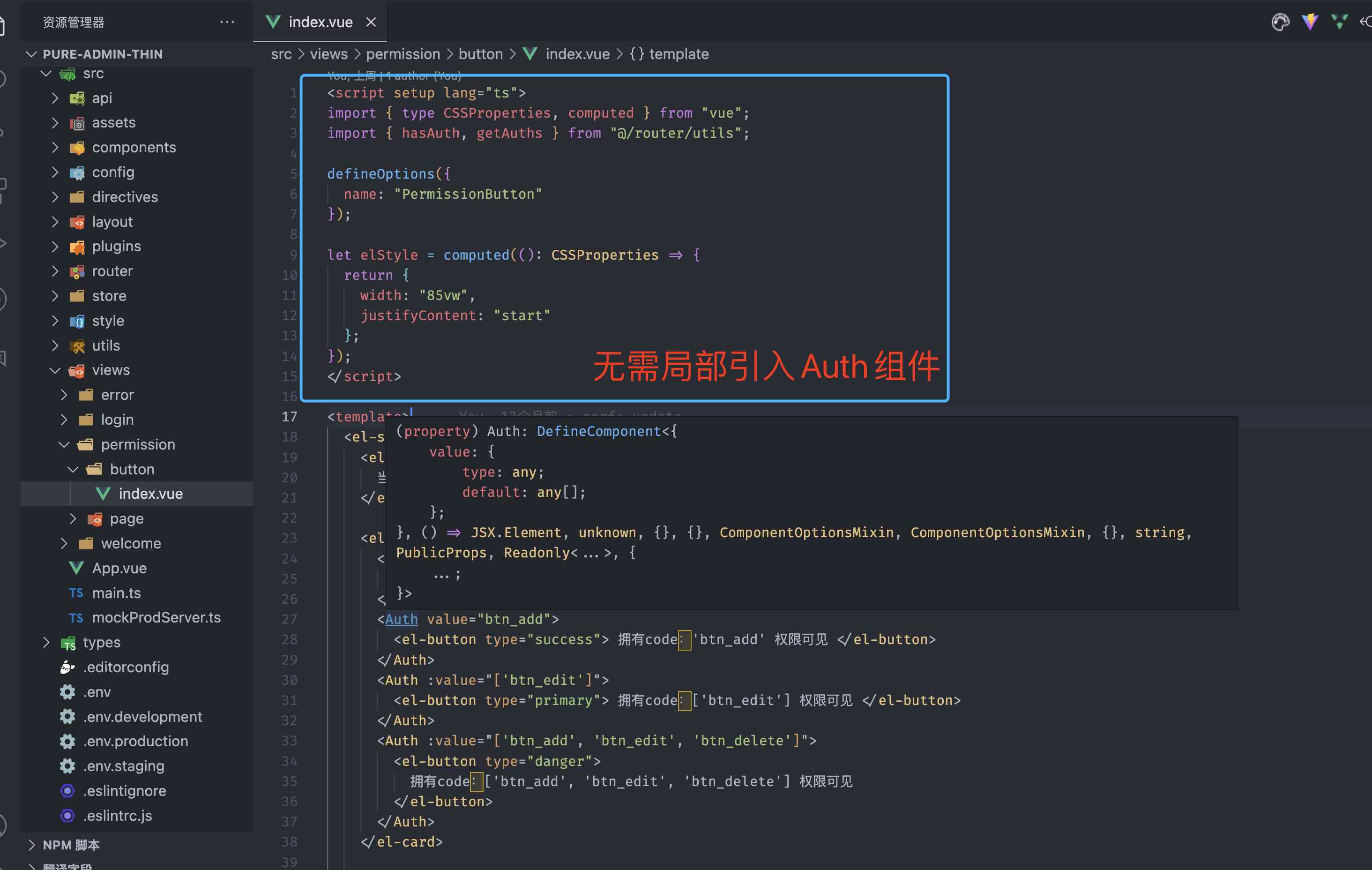Collapse the PURE-ADMIN-THIN project root

[103, 54]
